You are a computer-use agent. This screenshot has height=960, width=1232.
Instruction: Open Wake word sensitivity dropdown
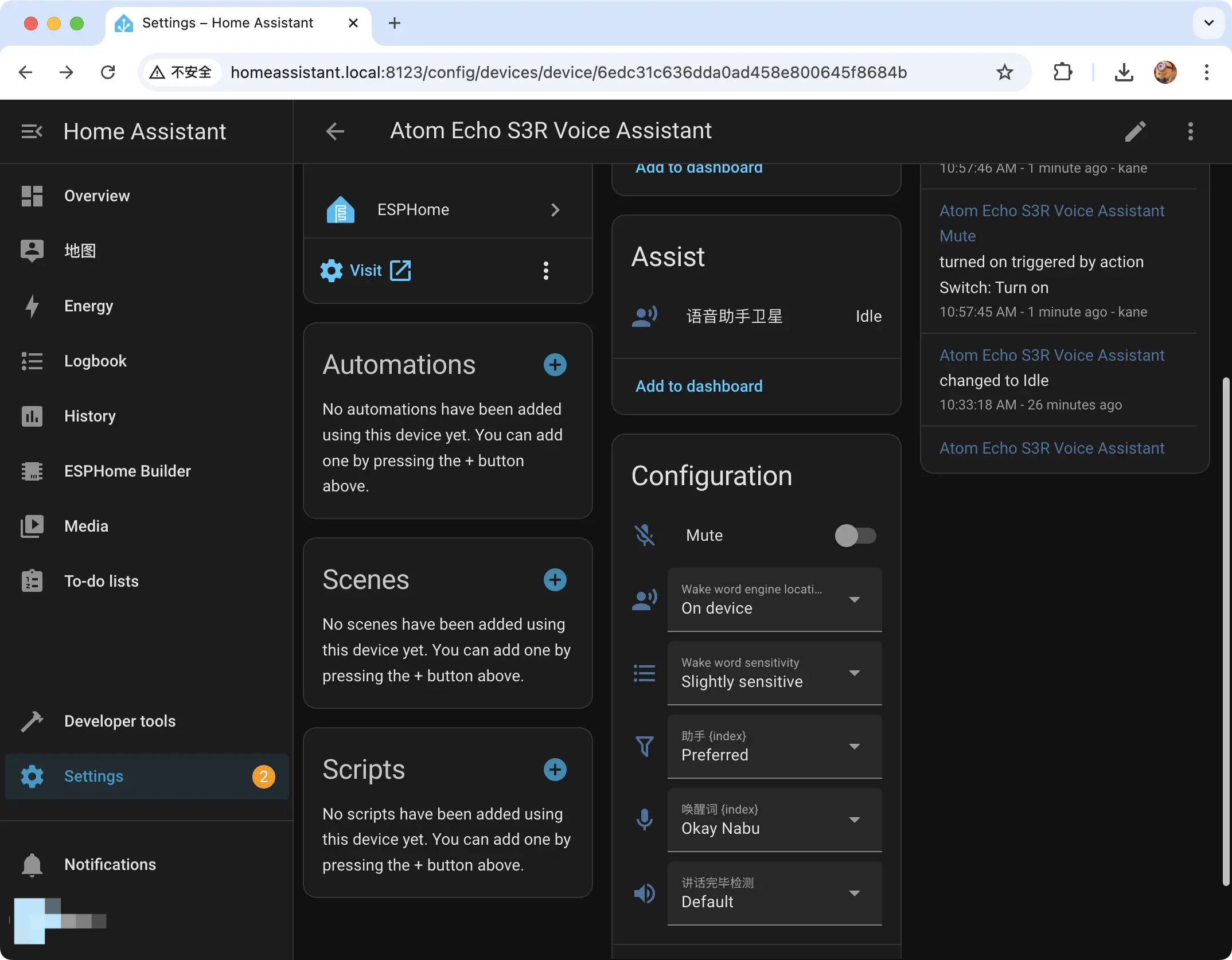click(774, 673)
